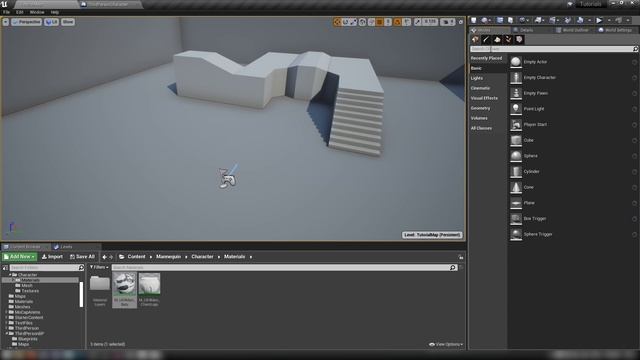Open the camera speed setting

pos(448,22)
